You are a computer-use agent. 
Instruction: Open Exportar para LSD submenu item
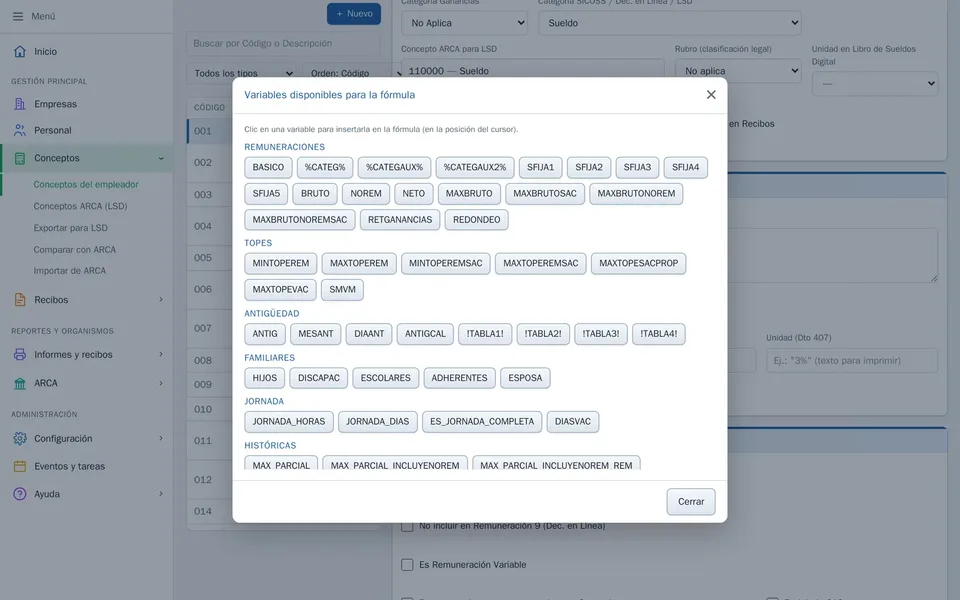click(70, 228)
